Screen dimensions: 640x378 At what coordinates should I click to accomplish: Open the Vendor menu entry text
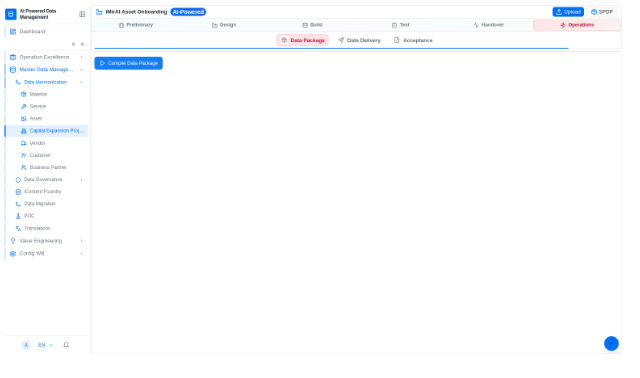(x=38, y=143)
